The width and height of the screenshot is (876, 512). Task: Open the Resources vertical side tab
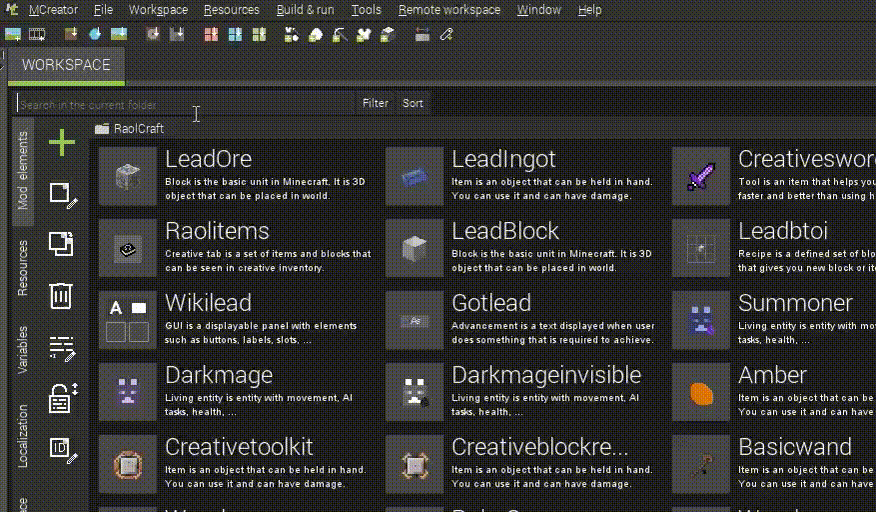click(x=22, y=268)
